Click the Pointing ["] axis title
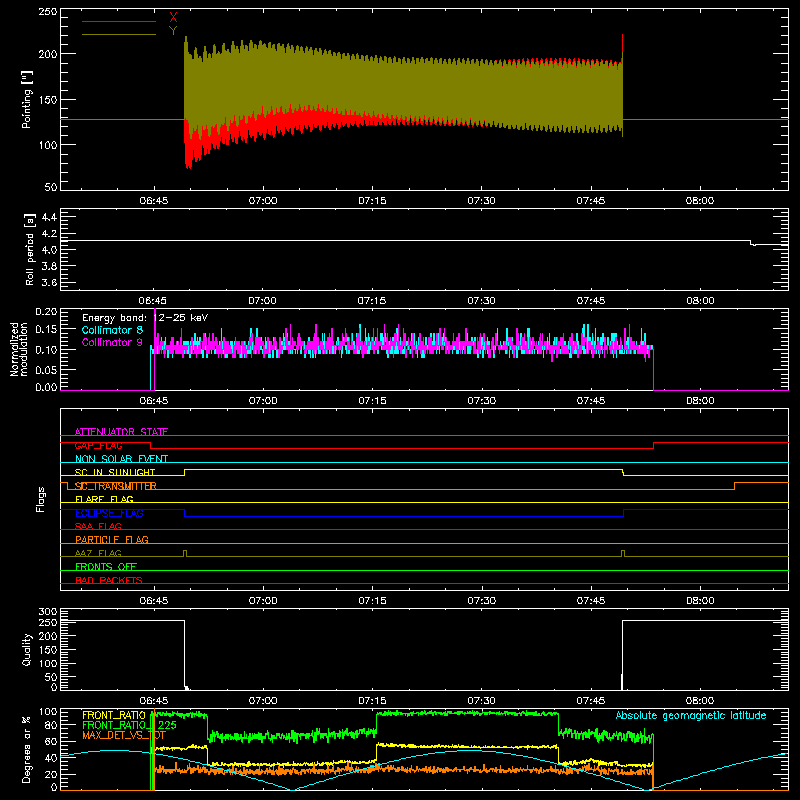 pos(27,99)
